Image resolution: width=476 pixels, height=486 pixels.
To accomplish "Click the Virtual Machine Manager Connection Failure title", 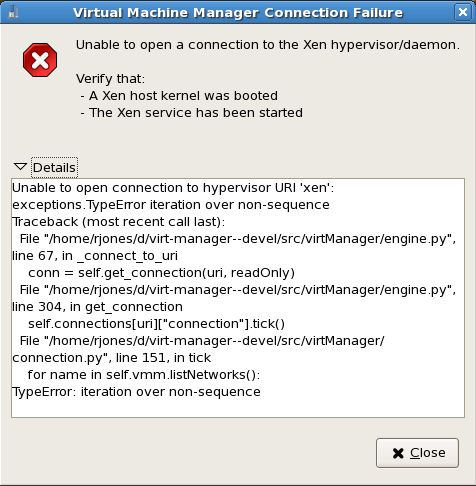I will [238, 13].
